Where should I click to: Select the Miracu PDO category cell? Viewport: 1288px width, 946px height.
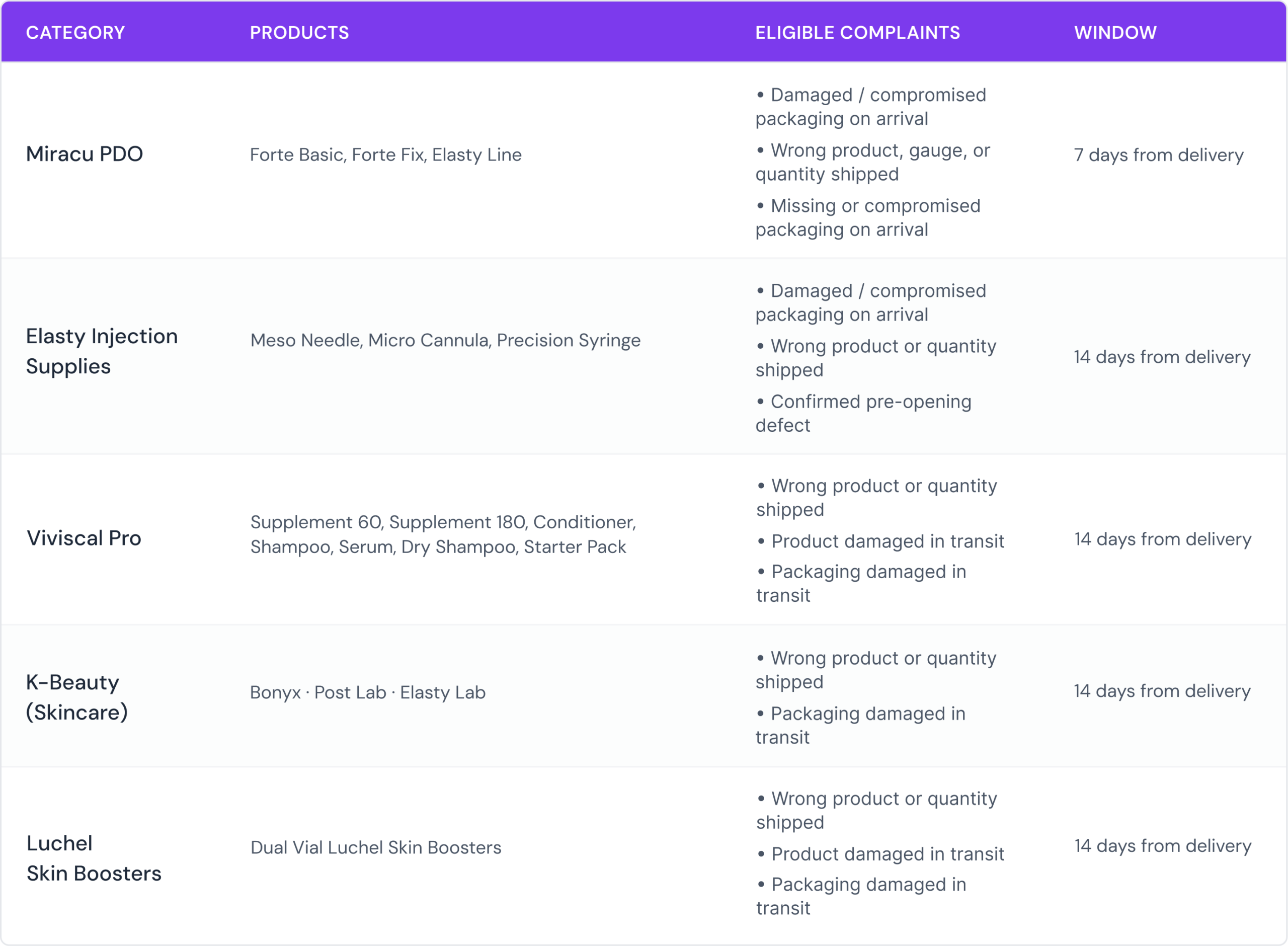coord(85,154)
